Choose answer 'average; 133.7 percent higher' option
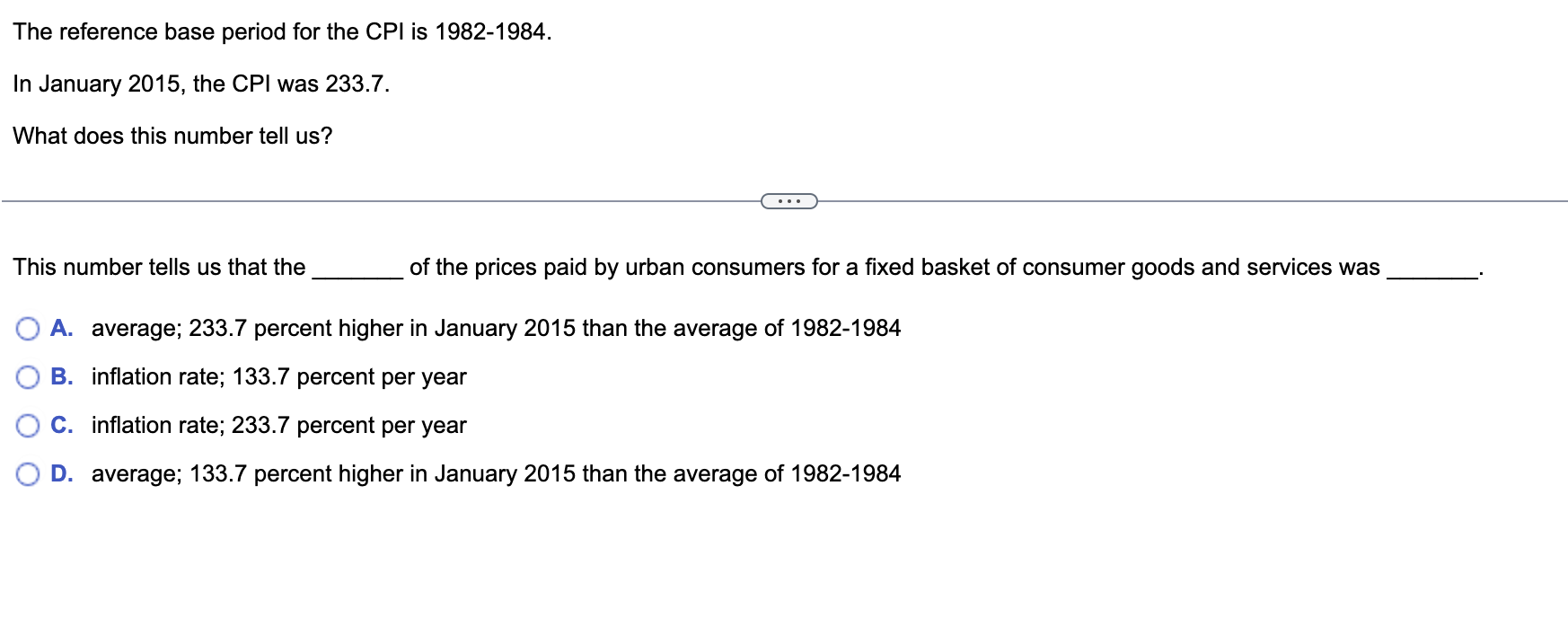Viewport: 1568px width, 627px height. coord(497,474)
